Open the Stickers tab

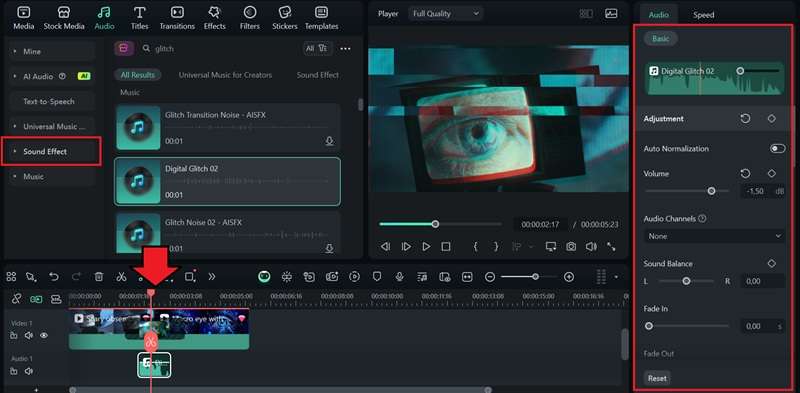point(285,18)
